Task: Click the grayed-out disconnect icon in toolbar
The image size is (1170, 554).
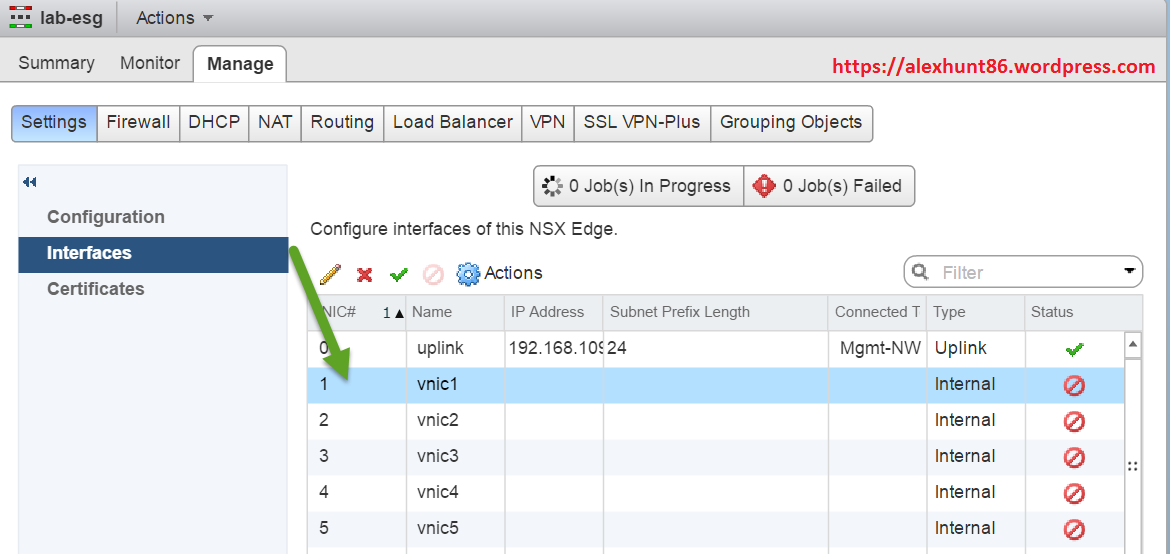Action: (x=433, y=274)
